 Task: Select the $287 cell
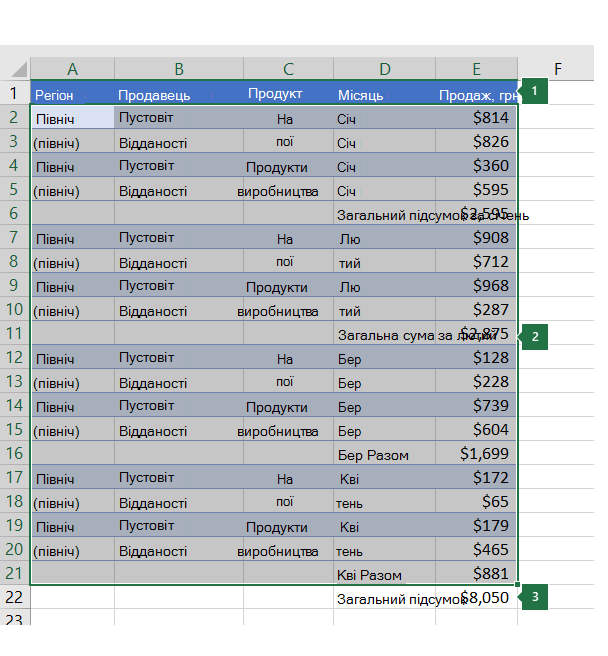pyautogui.click(x=476, y=309)
